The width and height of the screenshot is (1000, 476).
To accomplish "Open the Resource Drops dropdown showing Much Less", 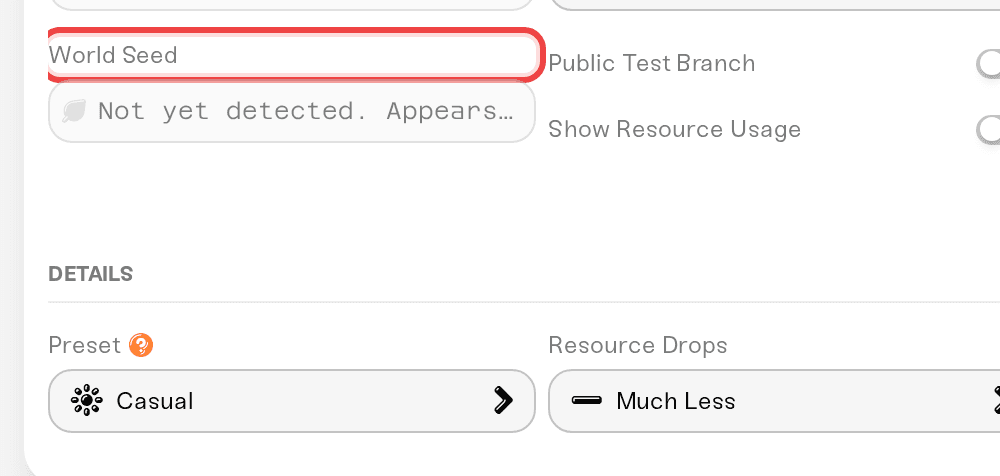I will (x=774, y=401).
